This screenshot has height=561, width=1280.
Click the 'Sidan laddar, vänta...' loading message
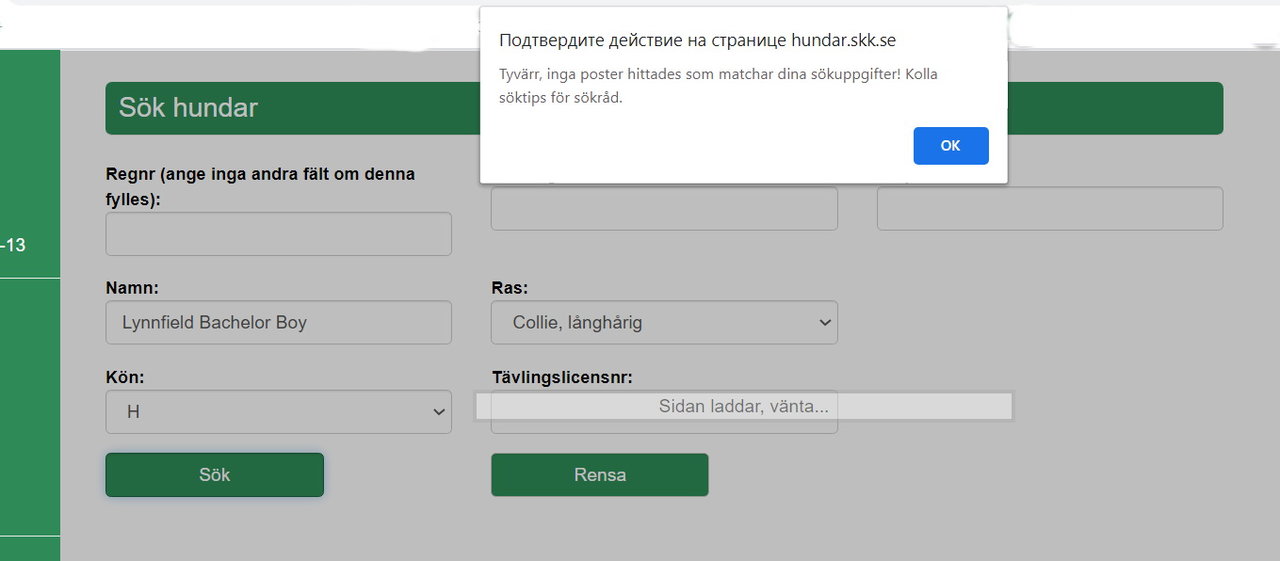(743, 407)
